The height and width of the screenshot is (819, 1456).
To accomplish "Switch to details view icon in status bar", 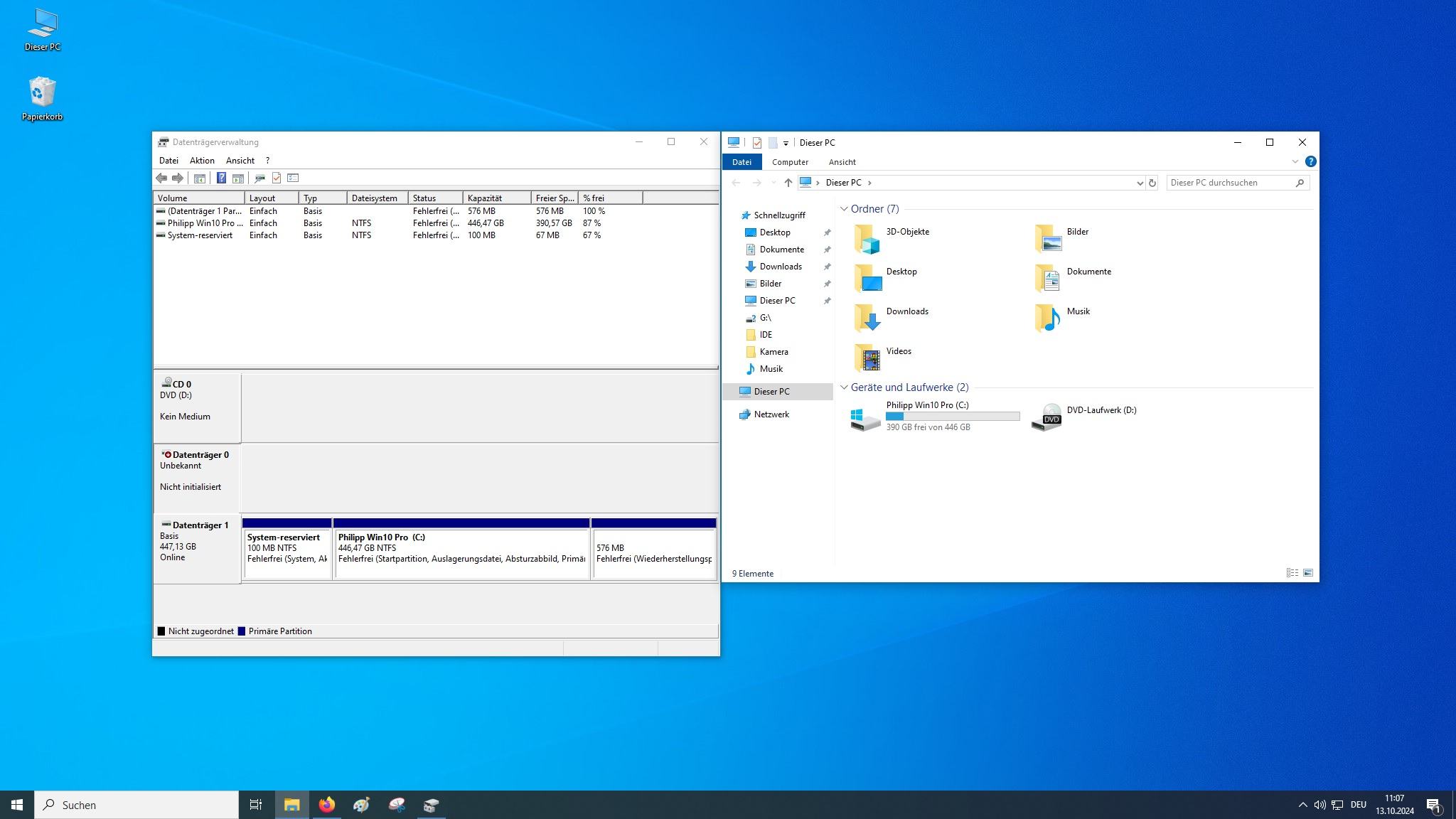I will (1292, 573).
